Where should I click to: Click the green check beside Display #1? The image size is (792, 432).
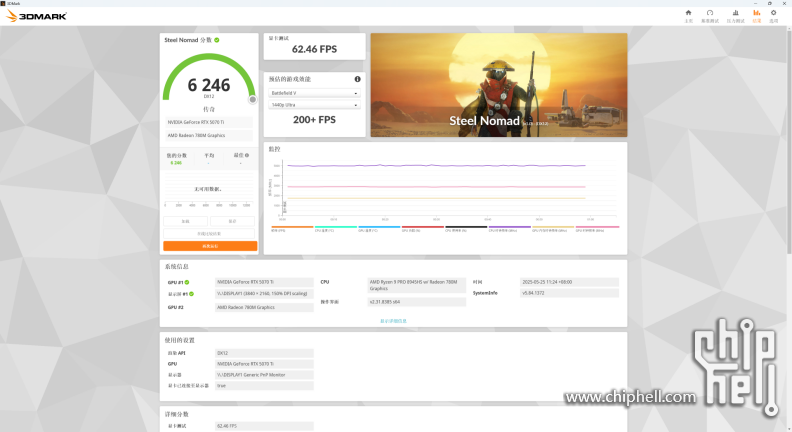click(191, 294)
